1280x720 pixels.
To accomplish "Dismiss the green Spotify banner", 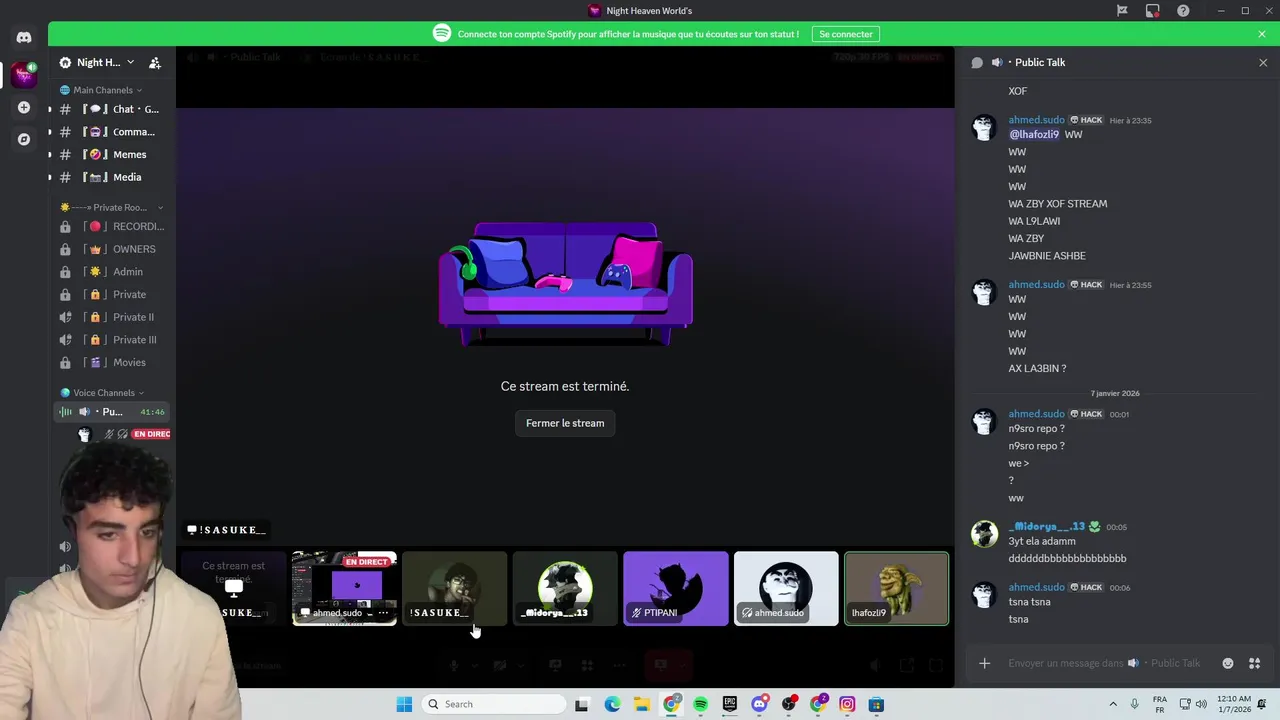I will 1262,34.
